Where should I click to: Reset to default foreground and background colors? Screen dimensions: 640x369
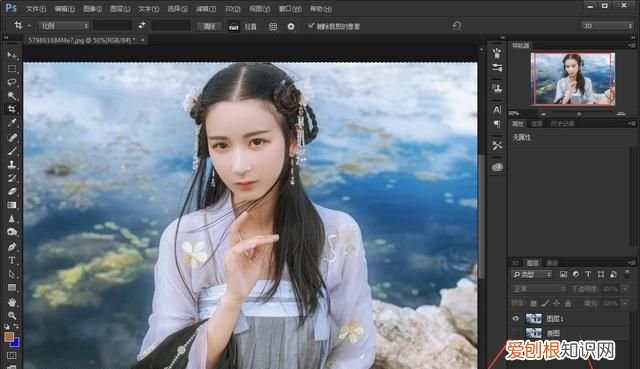tap(7, 327)
